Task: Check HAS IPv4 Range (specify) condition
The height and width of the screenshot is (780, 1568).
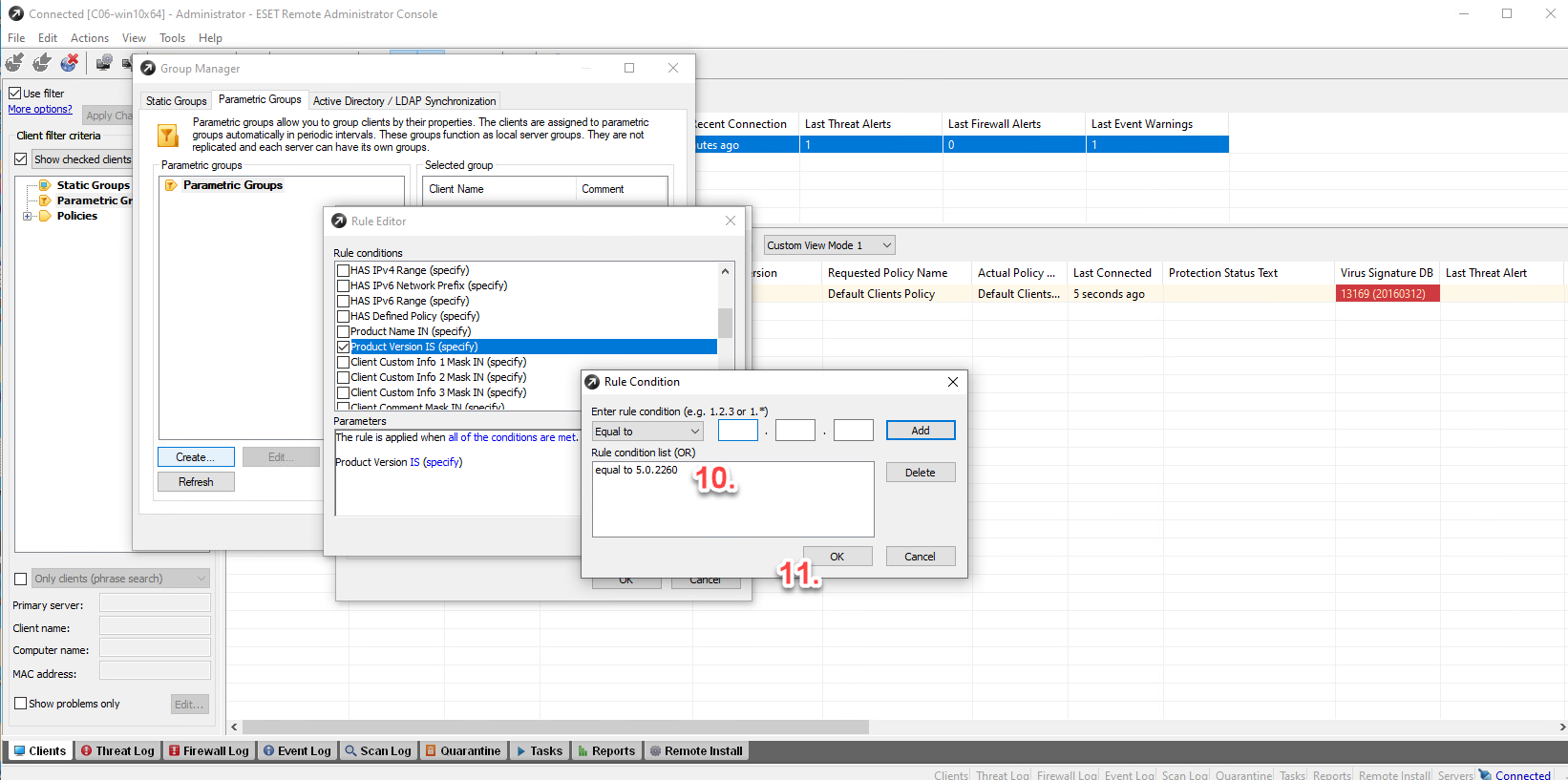Action: [343, 270]
